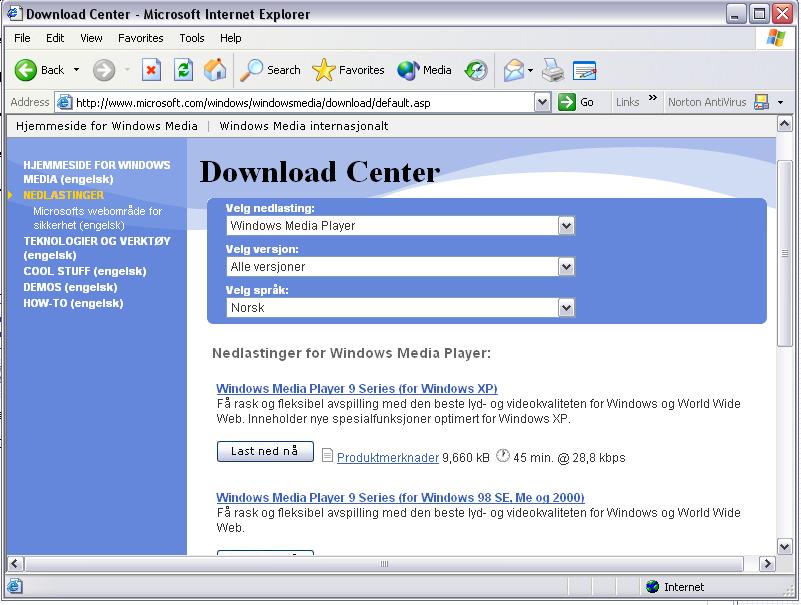Click Hjemmeside for Windows Media link
This screenshot has height=605, width=801.
click(x=106, y=126)
